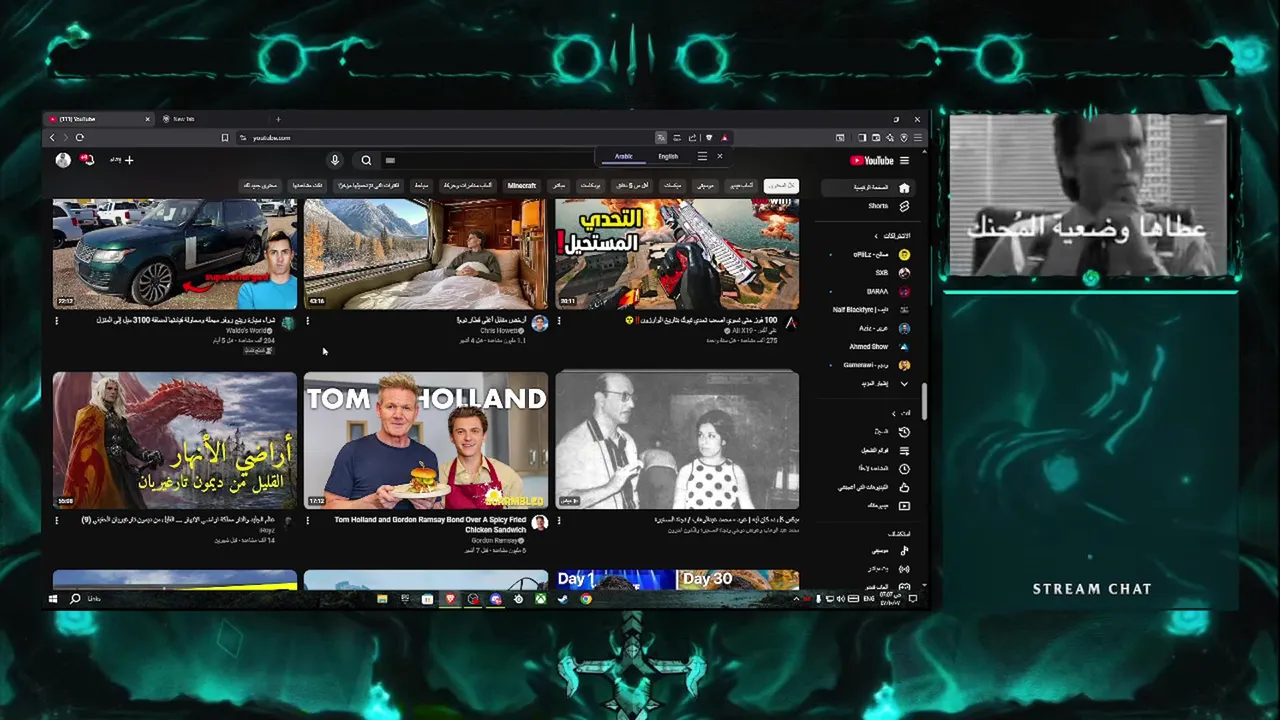Select Arabic in the translate popup

click(624, 156)
